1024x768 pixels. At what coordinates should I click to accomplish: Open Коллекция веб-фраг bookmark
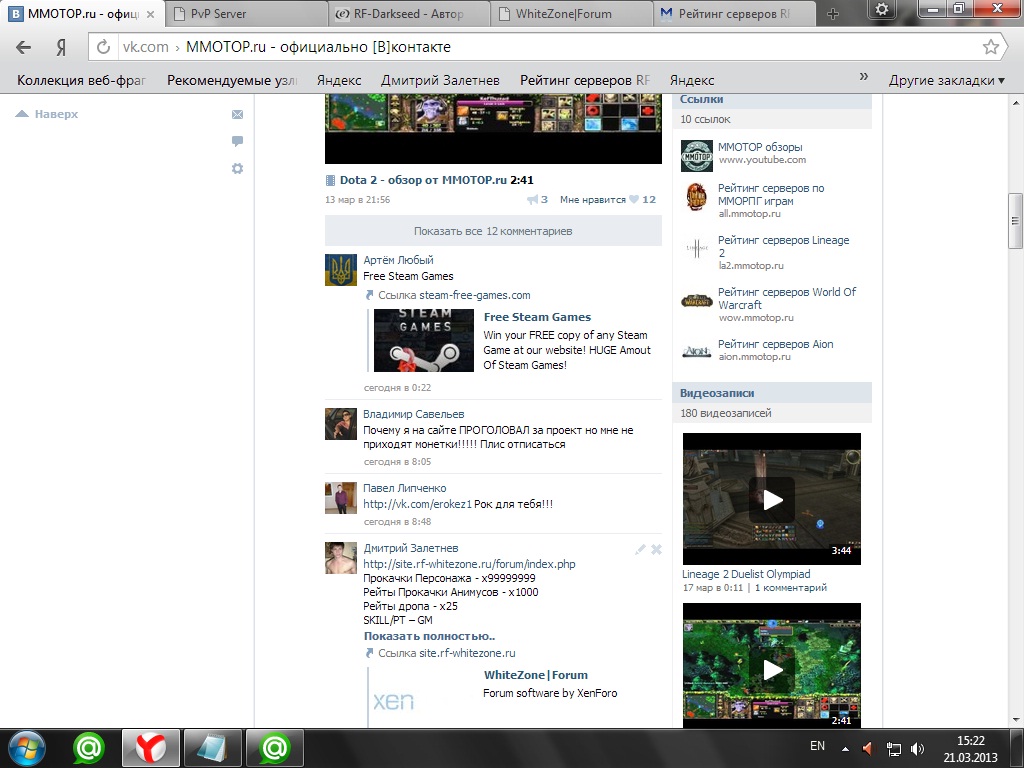pos(81,80)
